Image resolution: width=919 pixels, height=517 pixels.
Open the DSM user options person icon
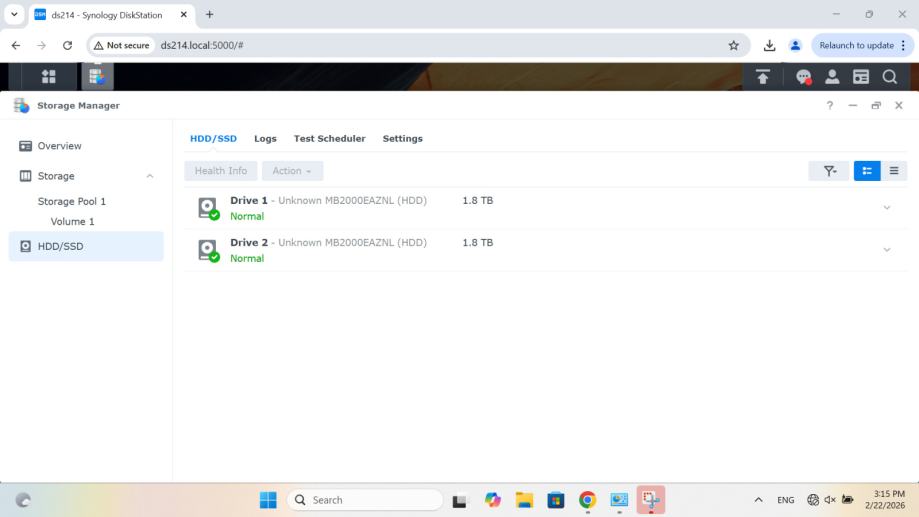[x=832, y=77]
